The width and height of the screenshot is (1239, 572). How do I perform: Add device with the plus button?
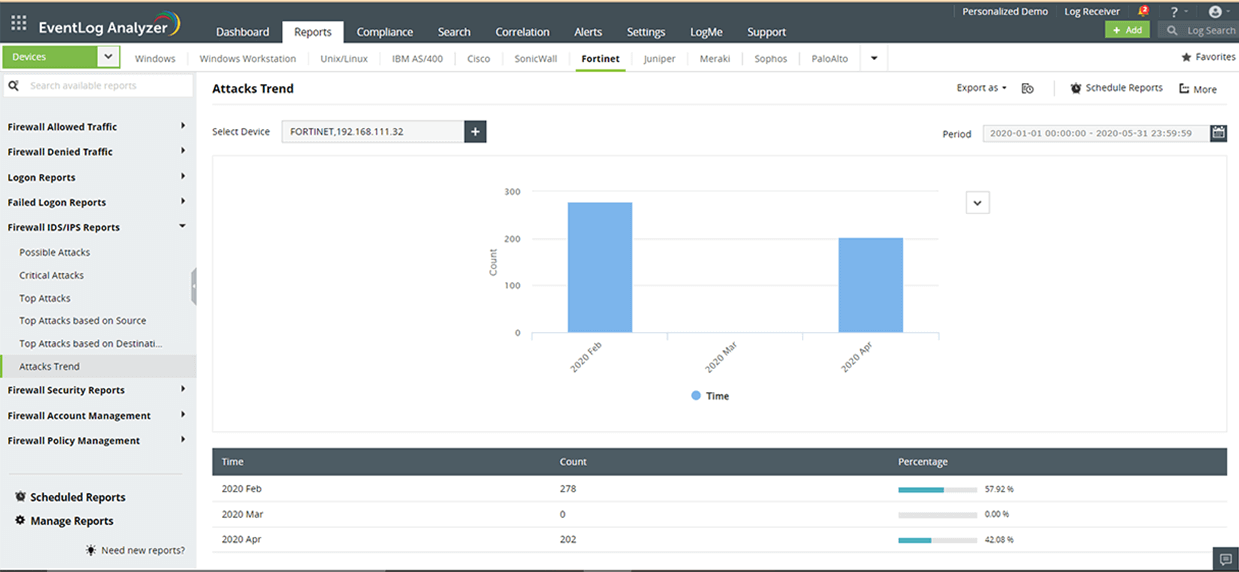coord(475,131)
